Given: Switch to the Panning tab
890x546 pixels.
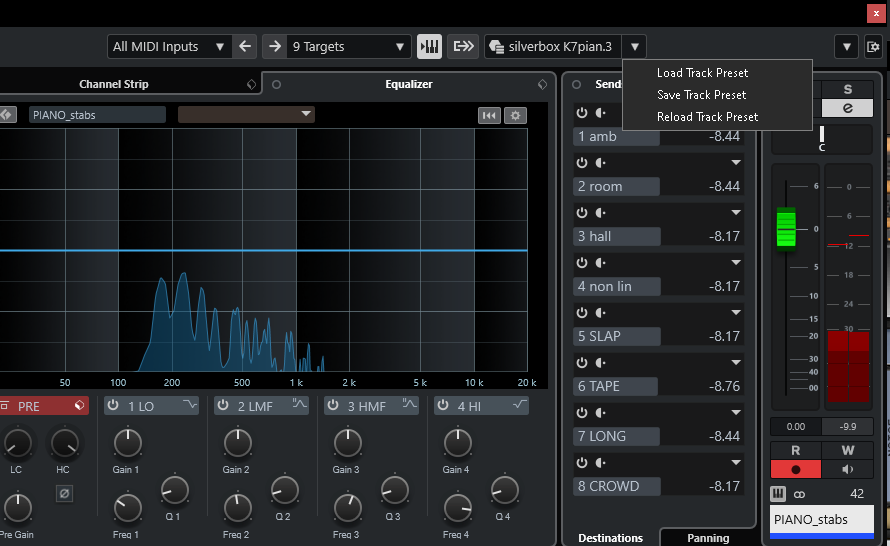Looking at the screenshot, I should coord(708,537).
